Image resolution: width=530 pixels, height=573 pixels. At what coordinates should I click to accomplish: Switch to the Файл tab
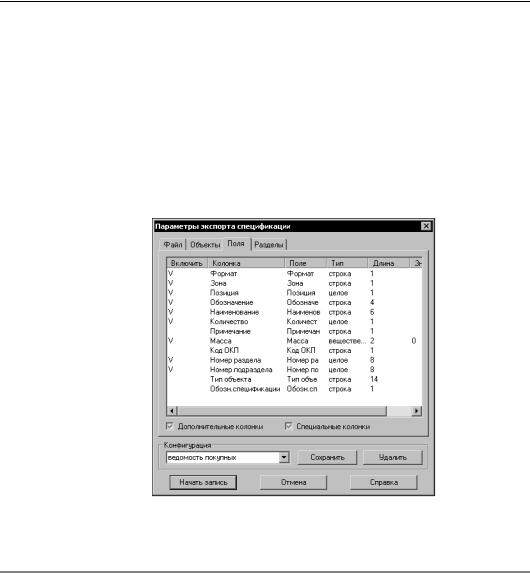173,244
